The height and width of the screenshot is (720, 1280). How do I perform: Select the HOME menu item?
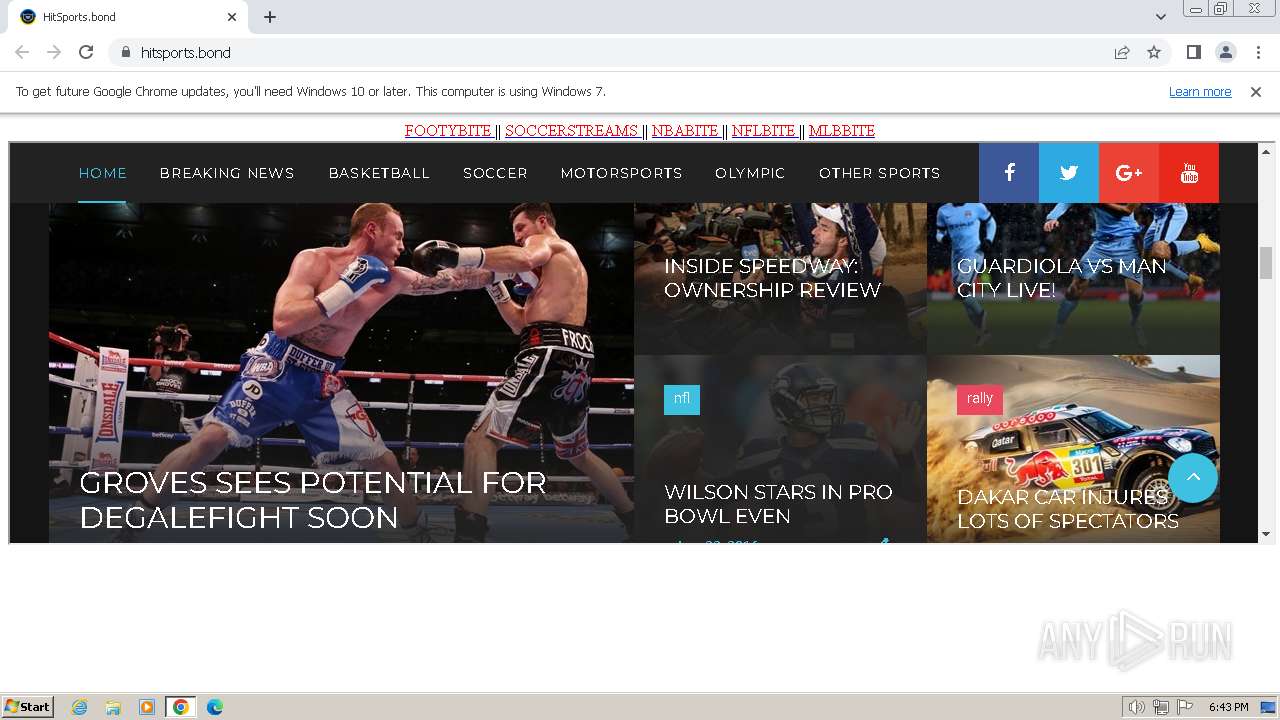click(x=103, y=173)
